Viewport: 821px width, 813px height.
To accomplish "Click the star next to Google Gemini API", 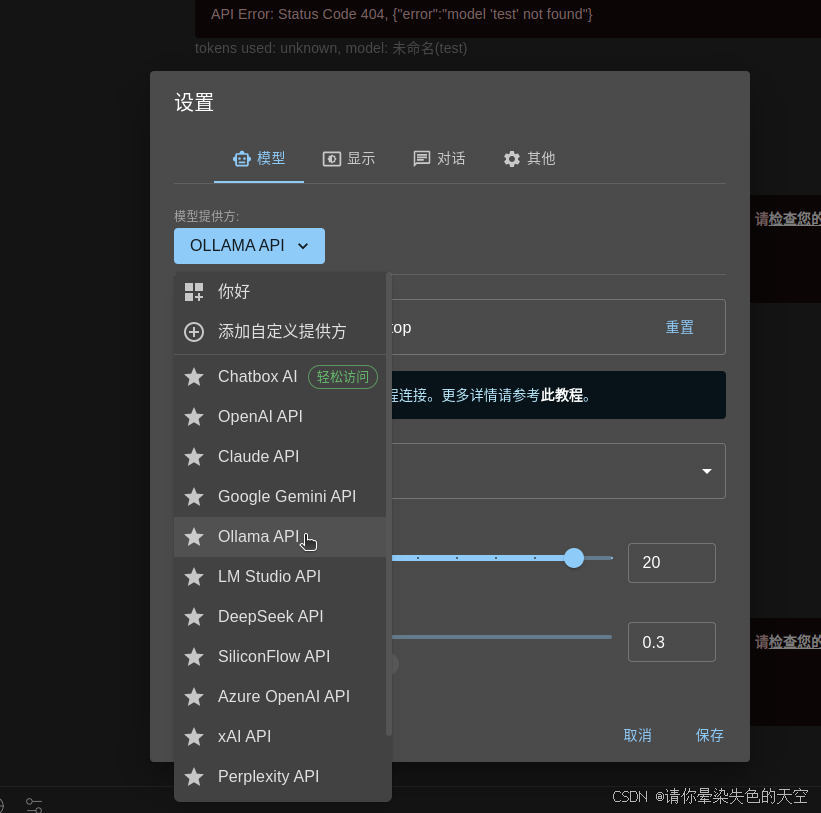I will coord(194,497).
